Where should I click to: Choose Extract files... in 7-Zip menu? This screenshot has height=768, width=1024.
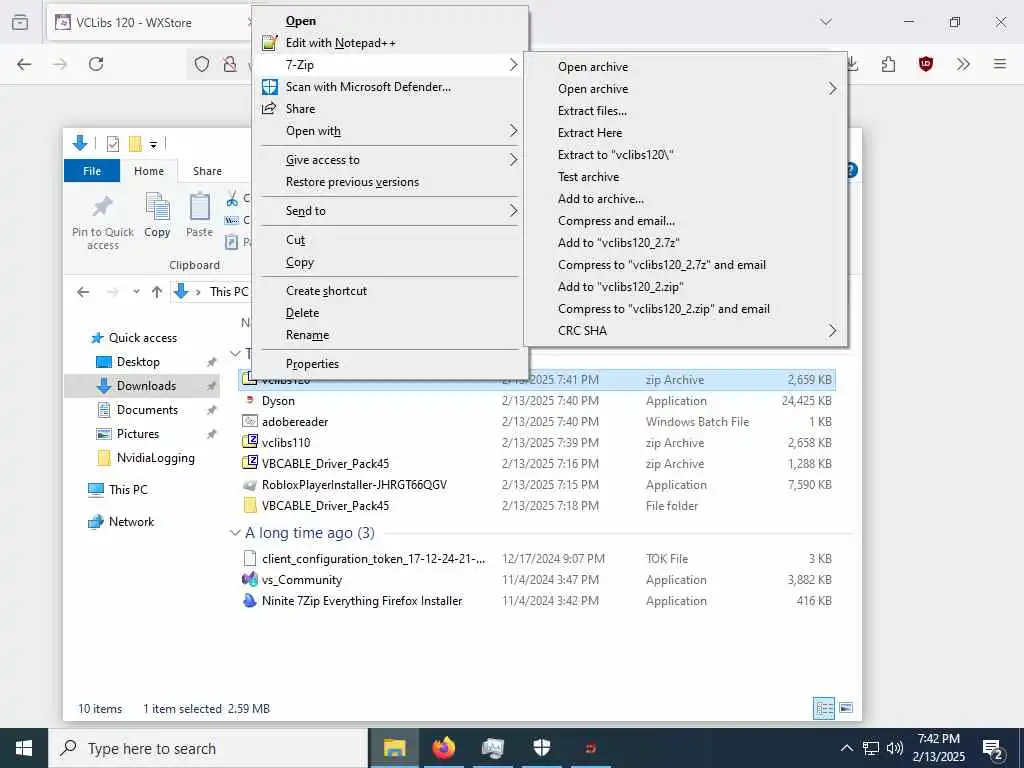click(686, 111)
